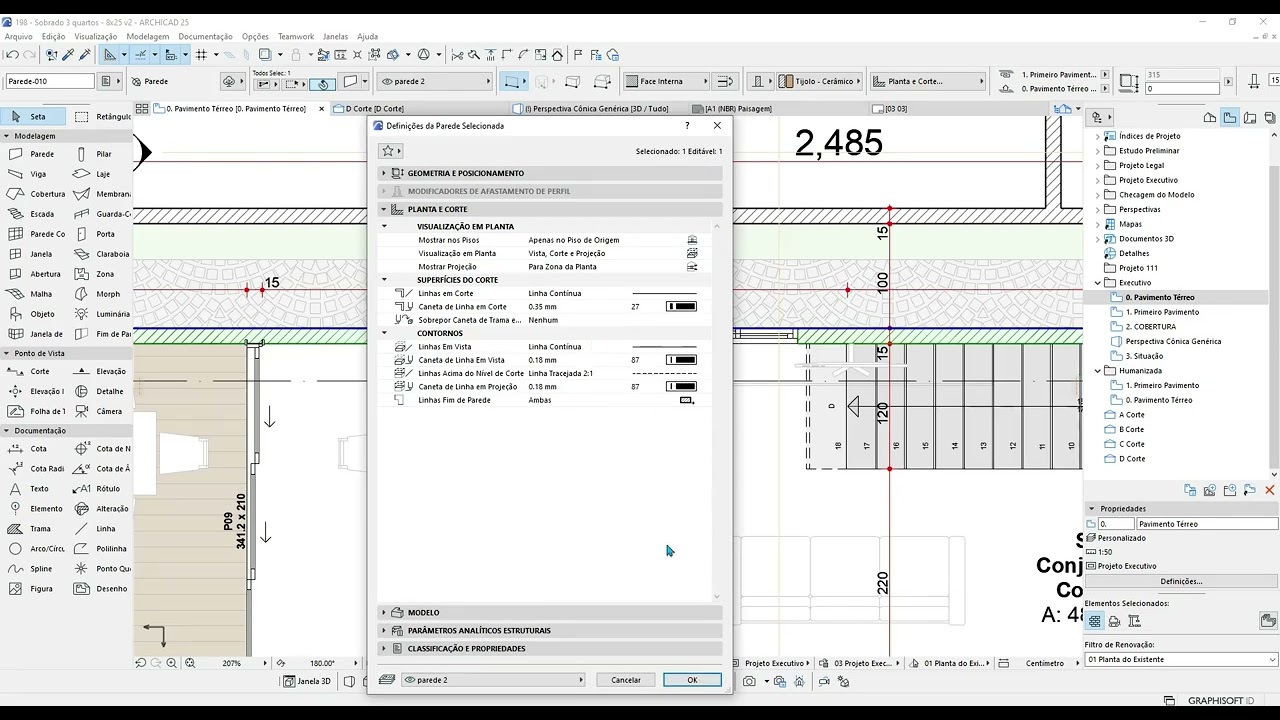
Task: Toggle the Retângulo marquee tool
Action: (x=104, y=117)
